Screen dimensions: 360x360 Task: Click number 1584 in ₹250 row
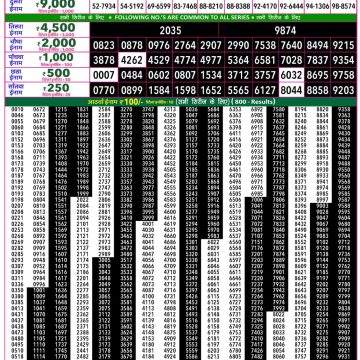(159, 90)
